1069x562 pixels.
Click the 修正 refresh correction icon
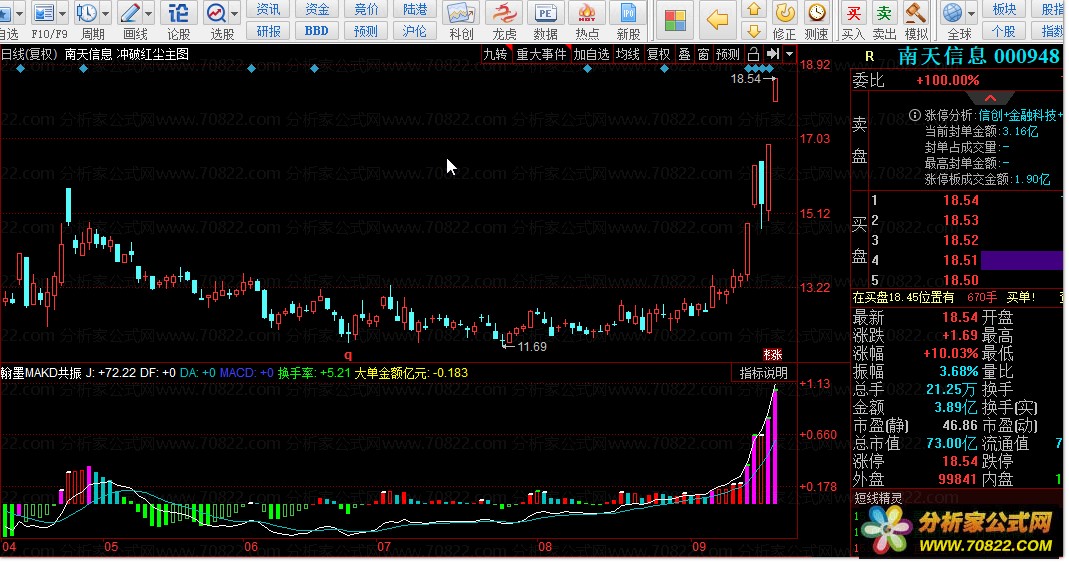click(x=785, y=13)
